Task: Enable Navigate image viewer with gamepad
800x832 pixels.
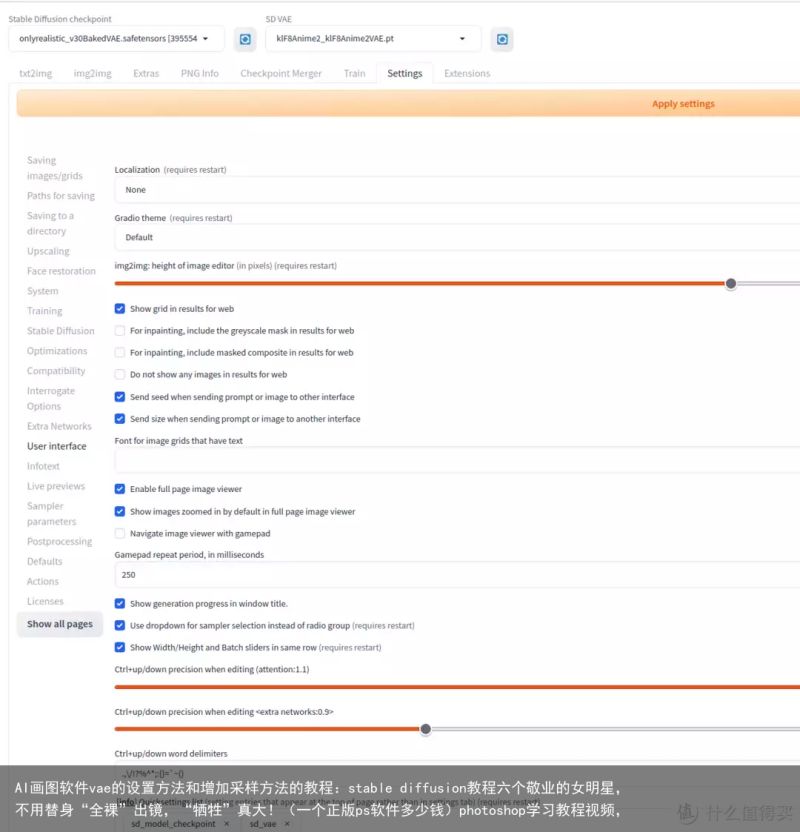Action: click(x=120, y=534)
